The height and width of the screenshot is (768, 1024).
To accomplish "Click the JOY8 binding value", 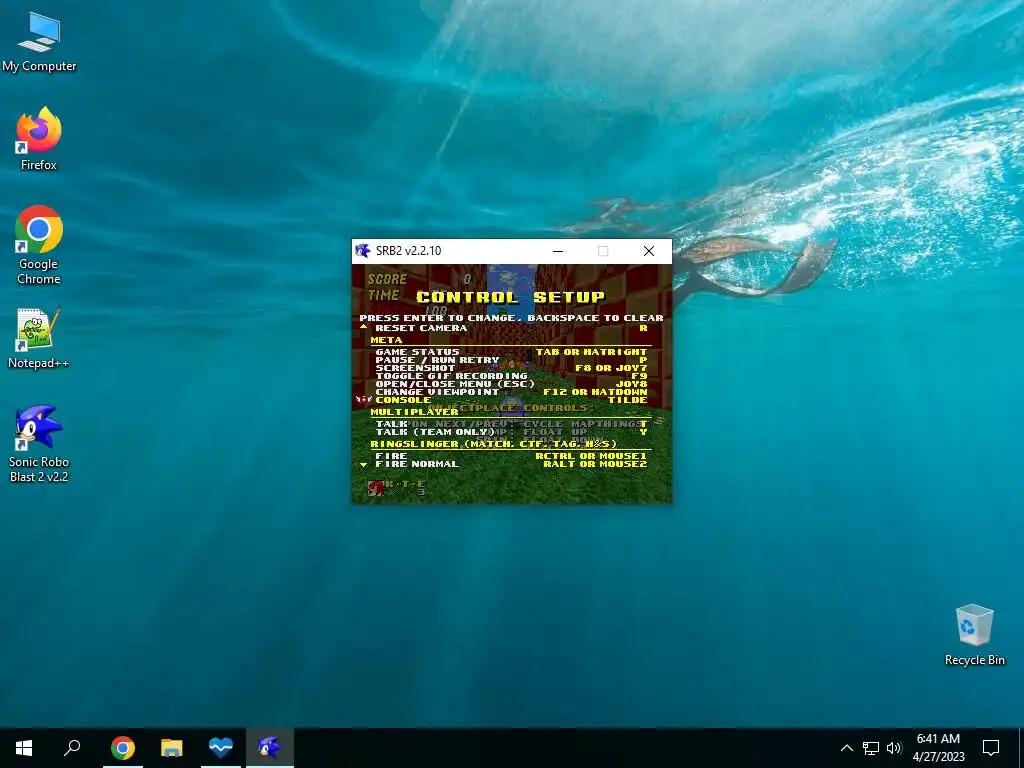I will tap(632, 384).
